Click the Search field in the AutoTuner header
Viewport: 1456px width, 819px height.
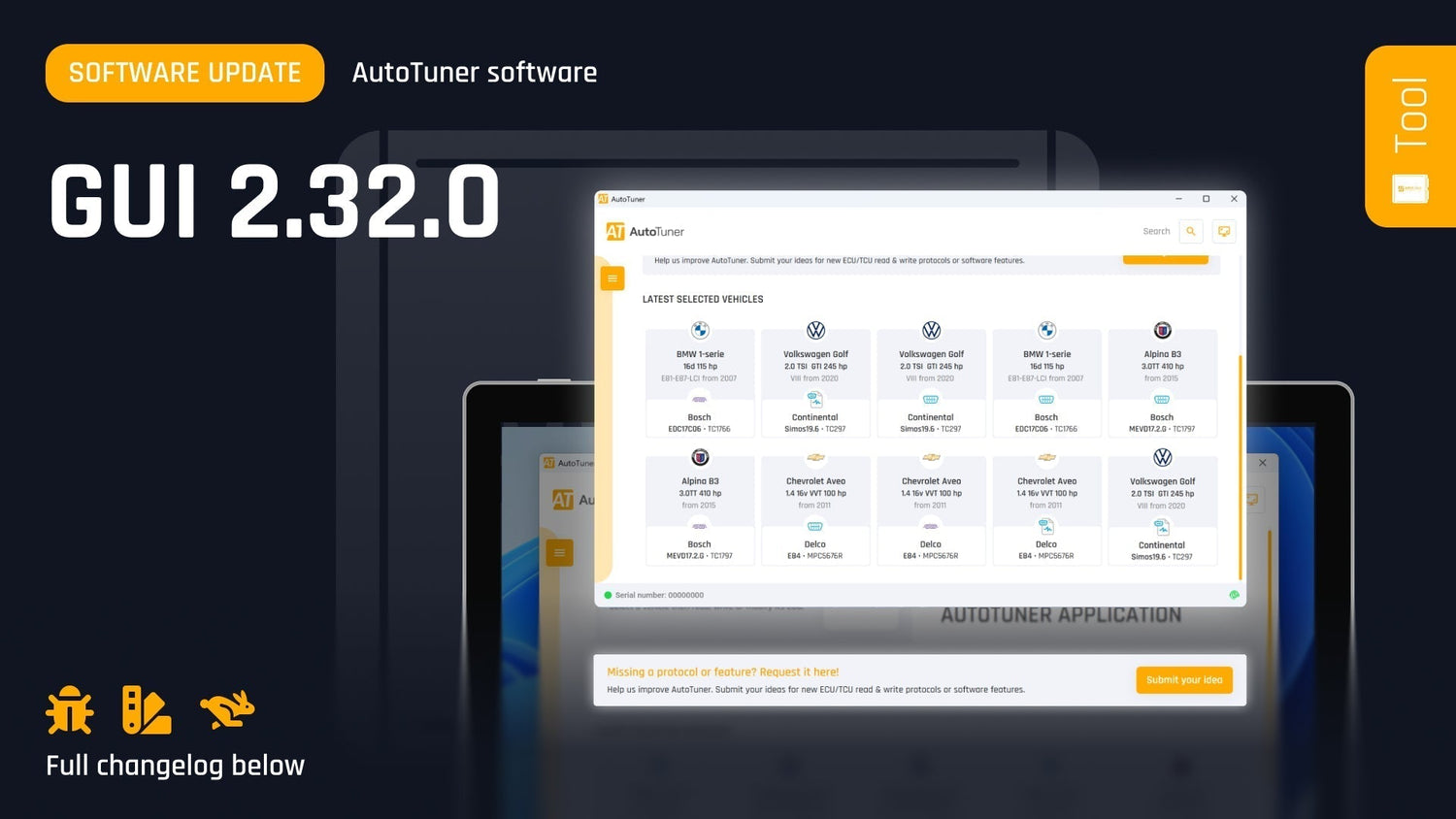(x=1155, y=231)
